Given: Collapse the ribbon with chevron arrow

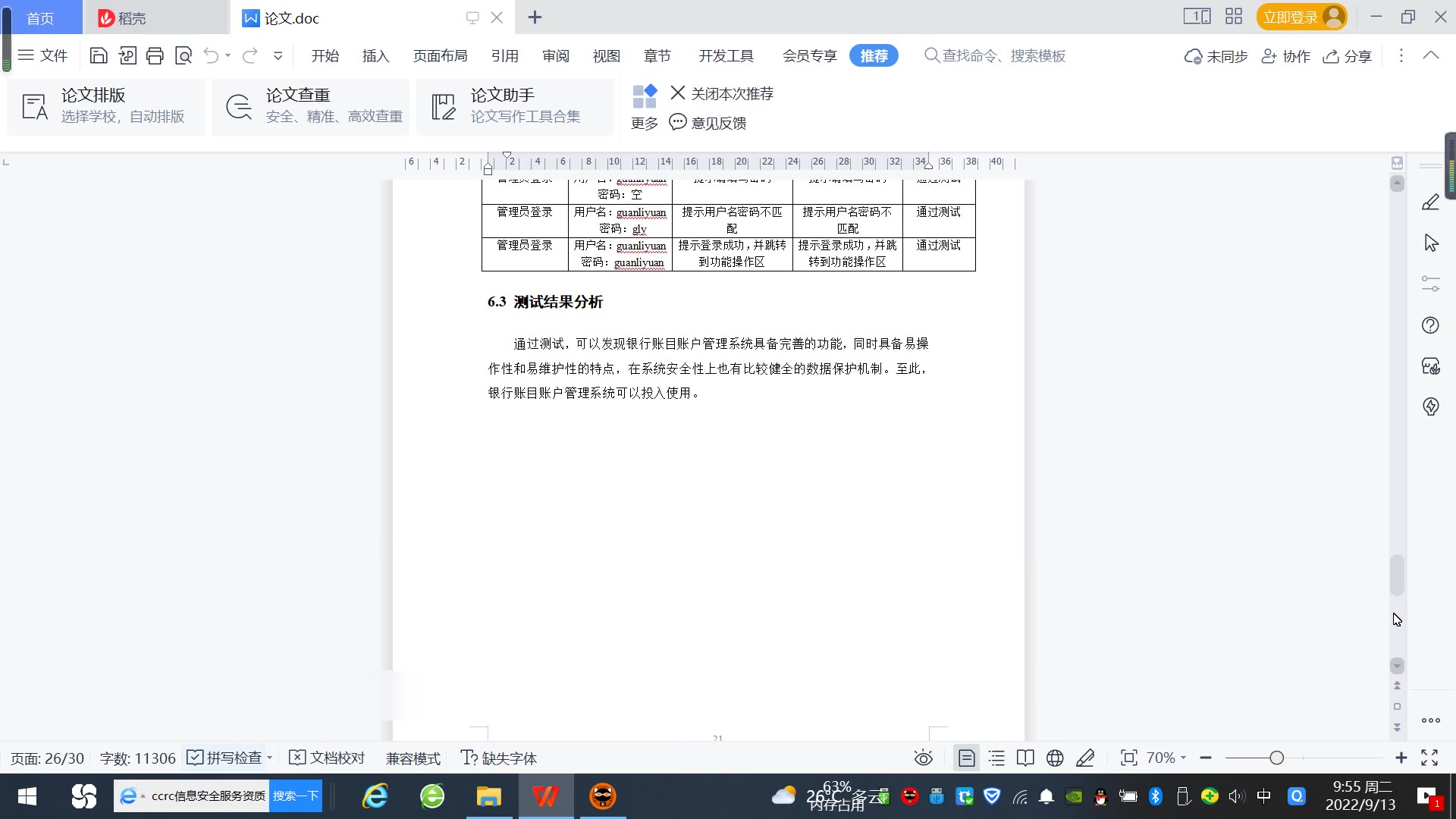Looking at the screenshot, I should [1430, 55].
